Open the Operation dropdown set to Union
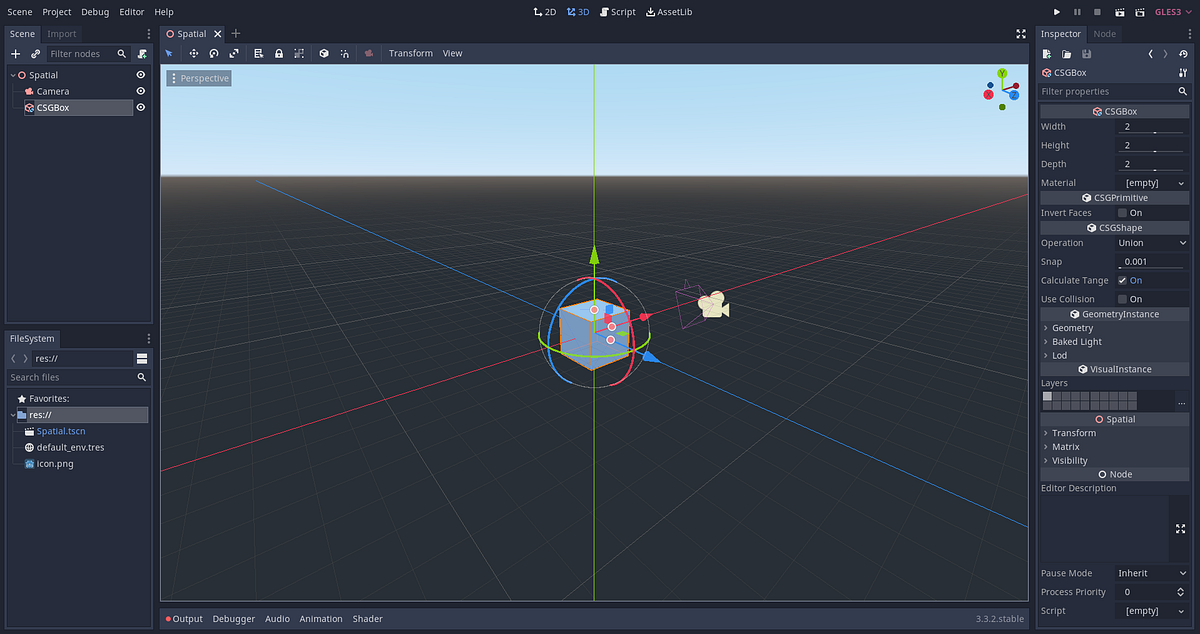The width and height of the screenshot is (1200, 634). [1151, 242]
